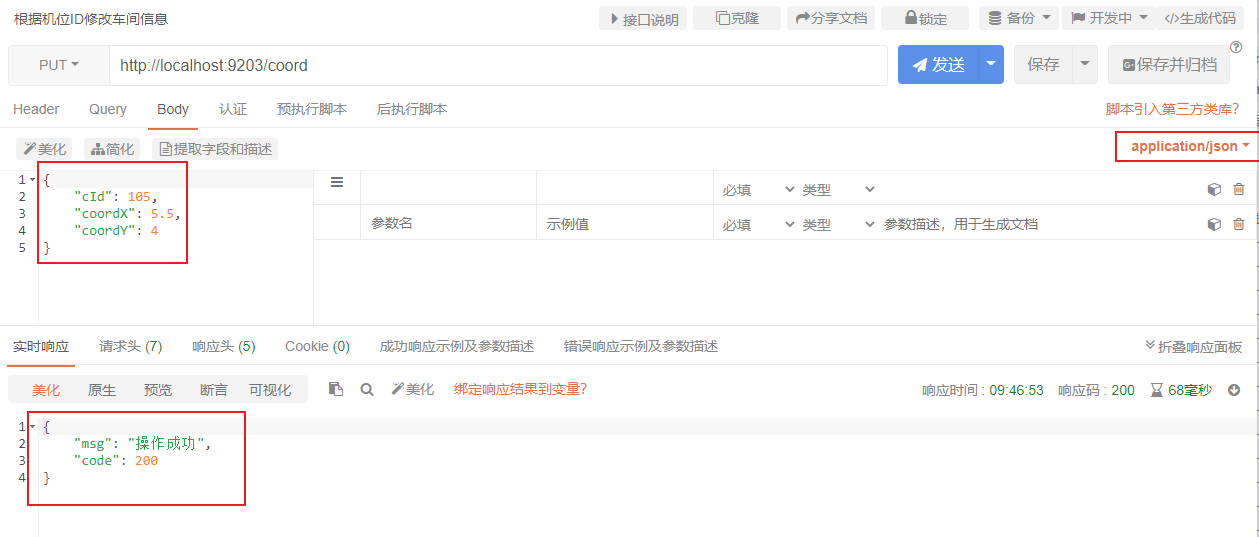1259x537 pixels.
Task: Copy response with the clipboard icon
Action: pyautogui.click(x=336, y=389)
